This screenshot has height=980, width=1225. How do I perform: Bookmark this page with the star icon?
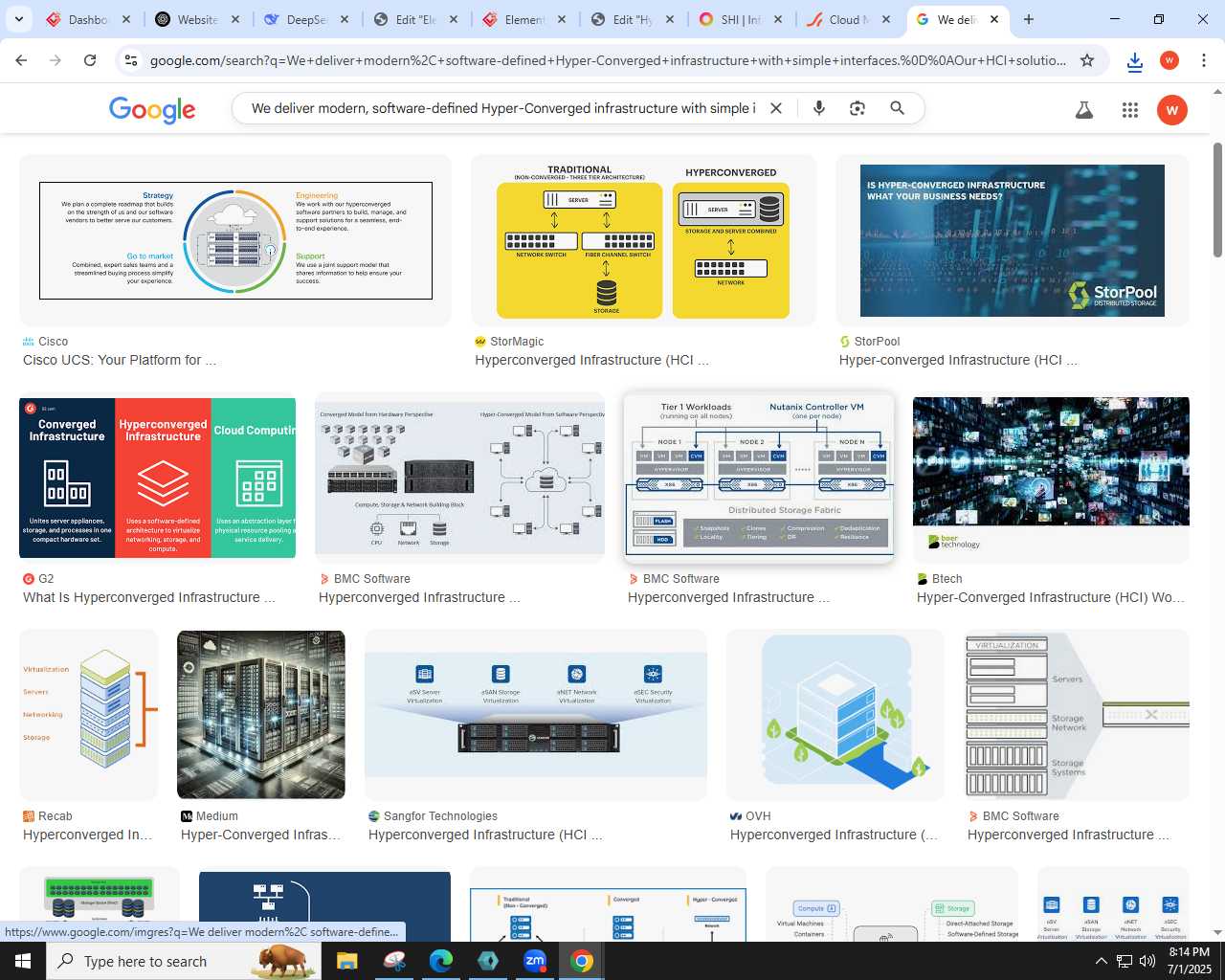pos(1087,60)
